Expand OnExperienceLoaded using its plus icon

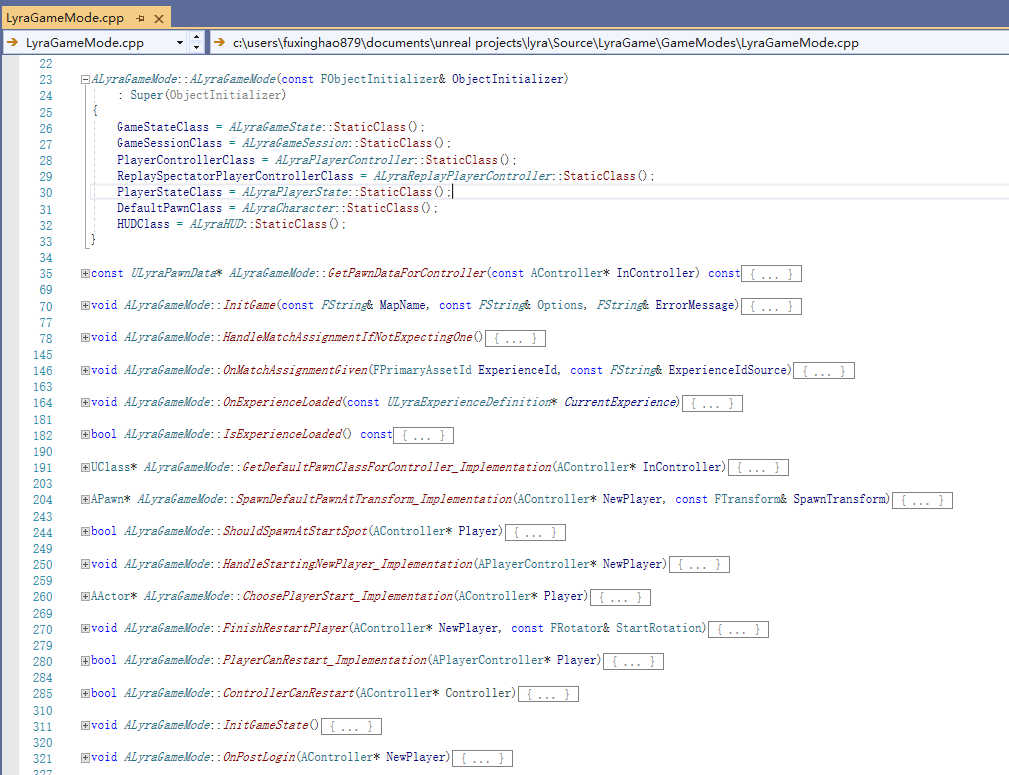click(x=85, y=403)
